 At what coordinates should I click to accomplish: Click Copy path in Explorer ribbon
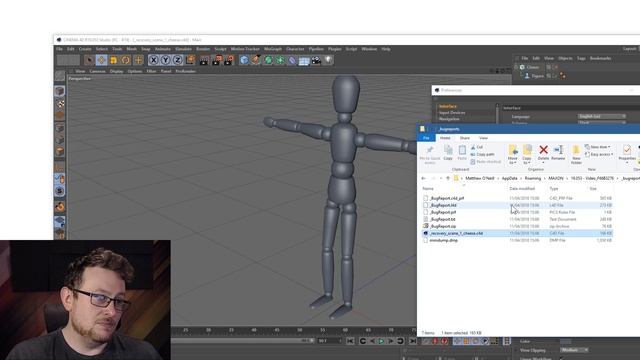[x=482, y=154]
